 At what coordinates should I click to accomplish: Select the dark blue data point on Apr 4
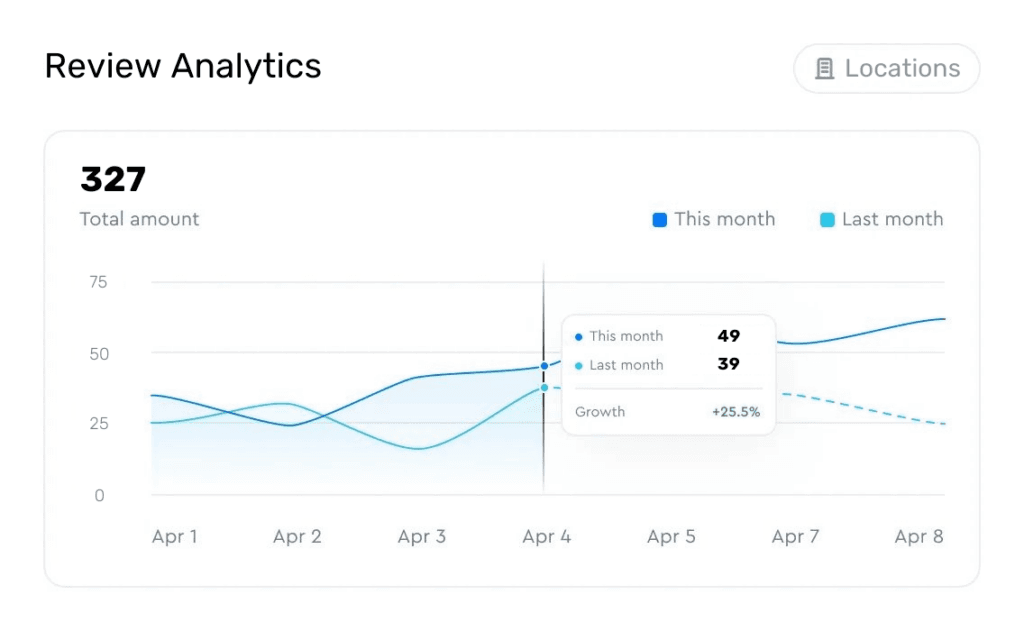tap(544, 366)
